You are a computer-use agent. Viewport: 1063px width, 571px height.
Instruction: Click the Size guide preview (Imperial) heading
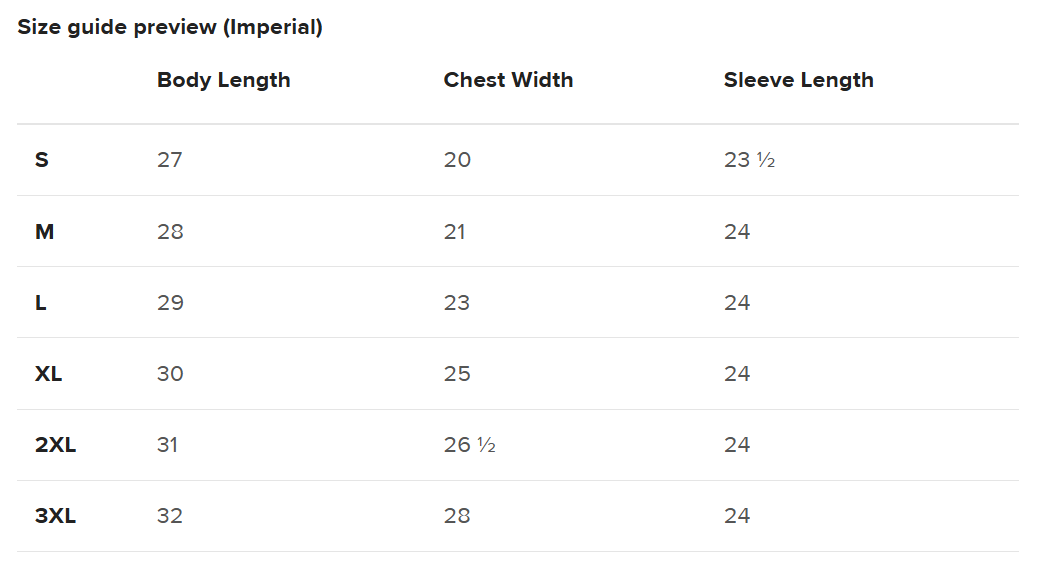(170, 27)
